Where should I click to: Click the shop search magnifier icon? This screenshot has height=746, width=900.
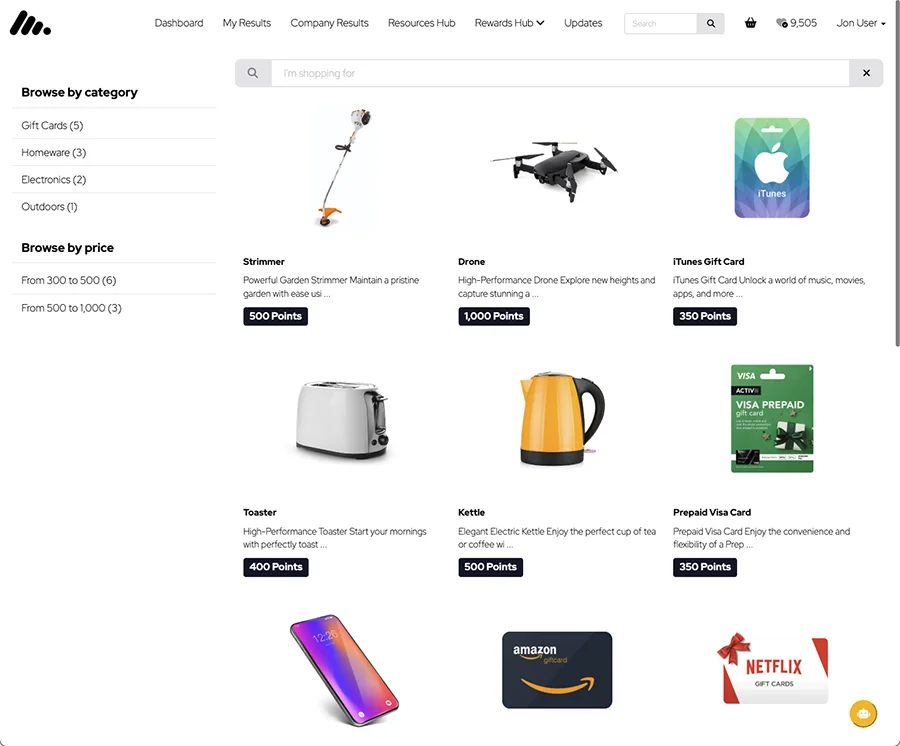(x=253, y=73)
